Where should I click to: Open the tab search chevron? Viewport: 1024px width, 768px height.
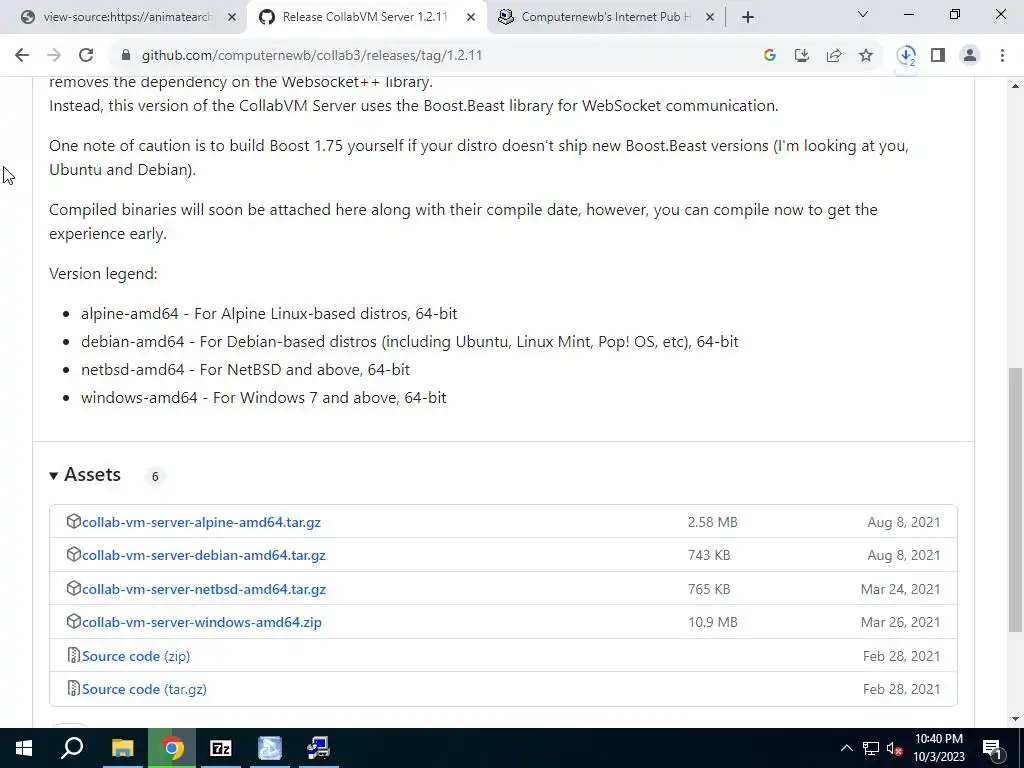point(863,14)
